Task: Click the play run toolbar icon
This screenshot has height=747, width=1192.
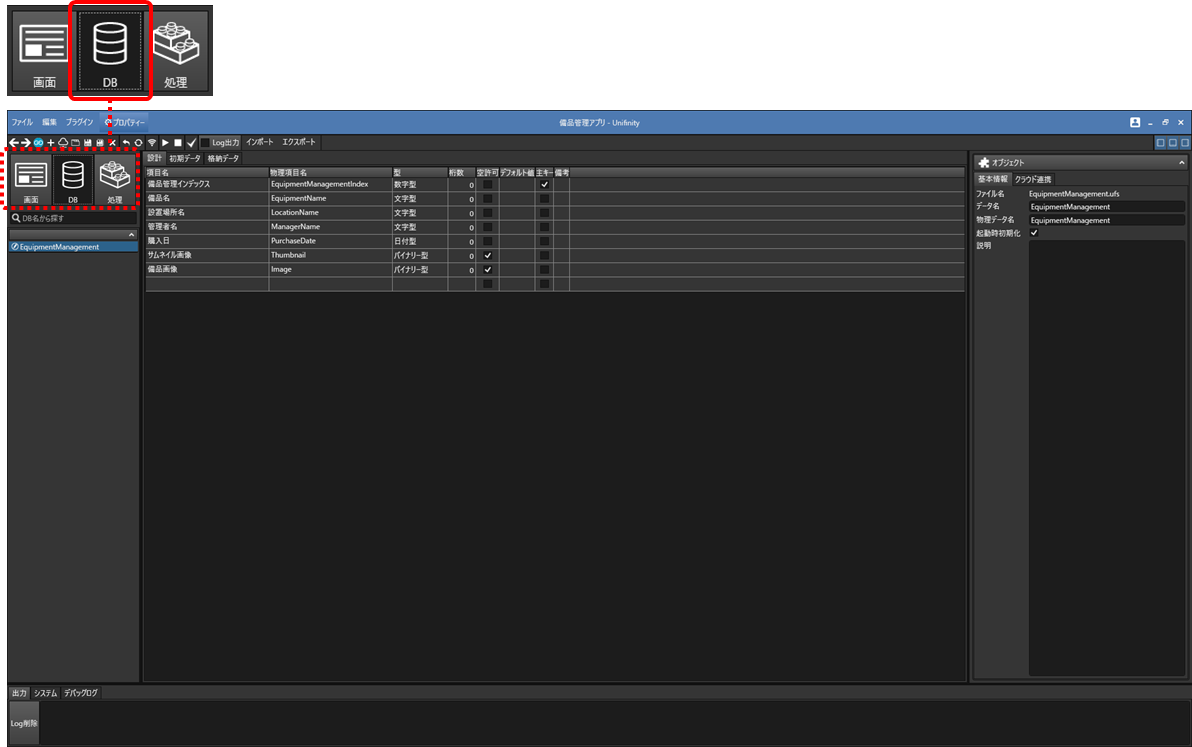Action: click(x=165, y=142)
